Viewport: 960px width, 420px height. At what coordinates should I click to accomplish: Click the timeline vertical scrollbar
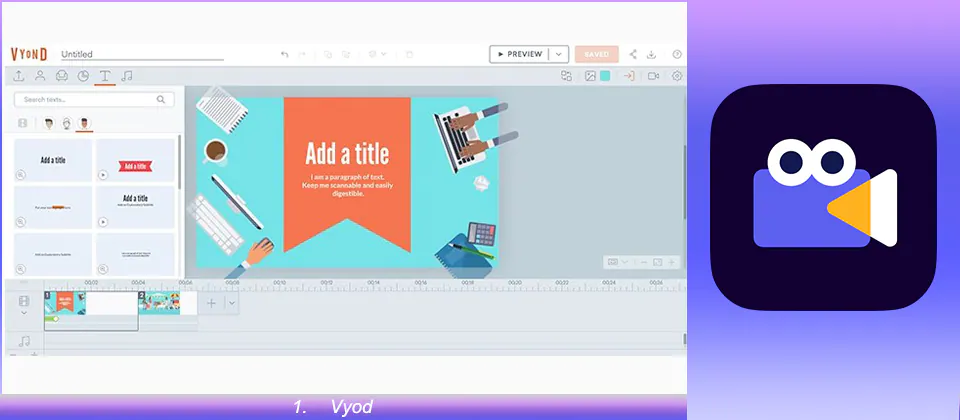(x=684, y=339)
